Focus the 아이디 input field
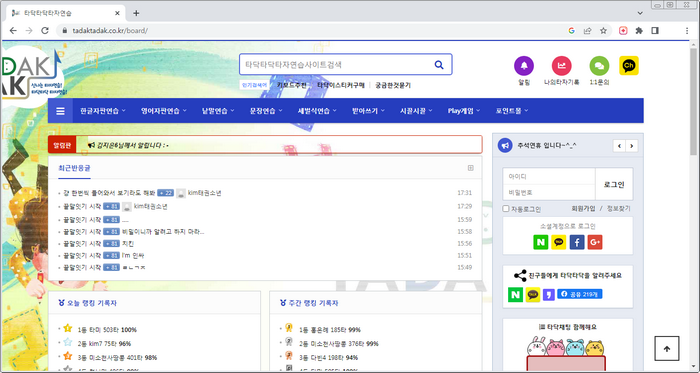700x373 pixels. tap(549, 176)
